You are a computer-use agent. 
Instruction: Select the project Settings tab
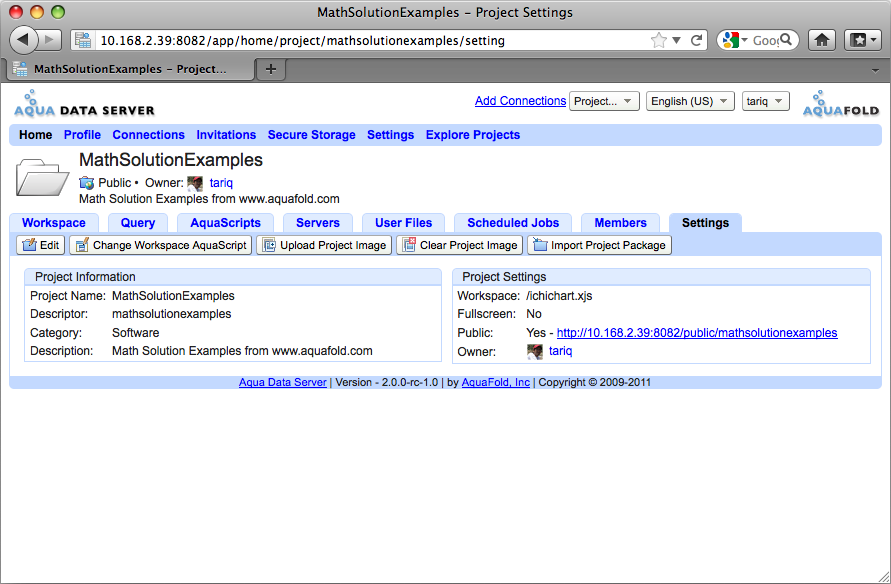[705, 223]
